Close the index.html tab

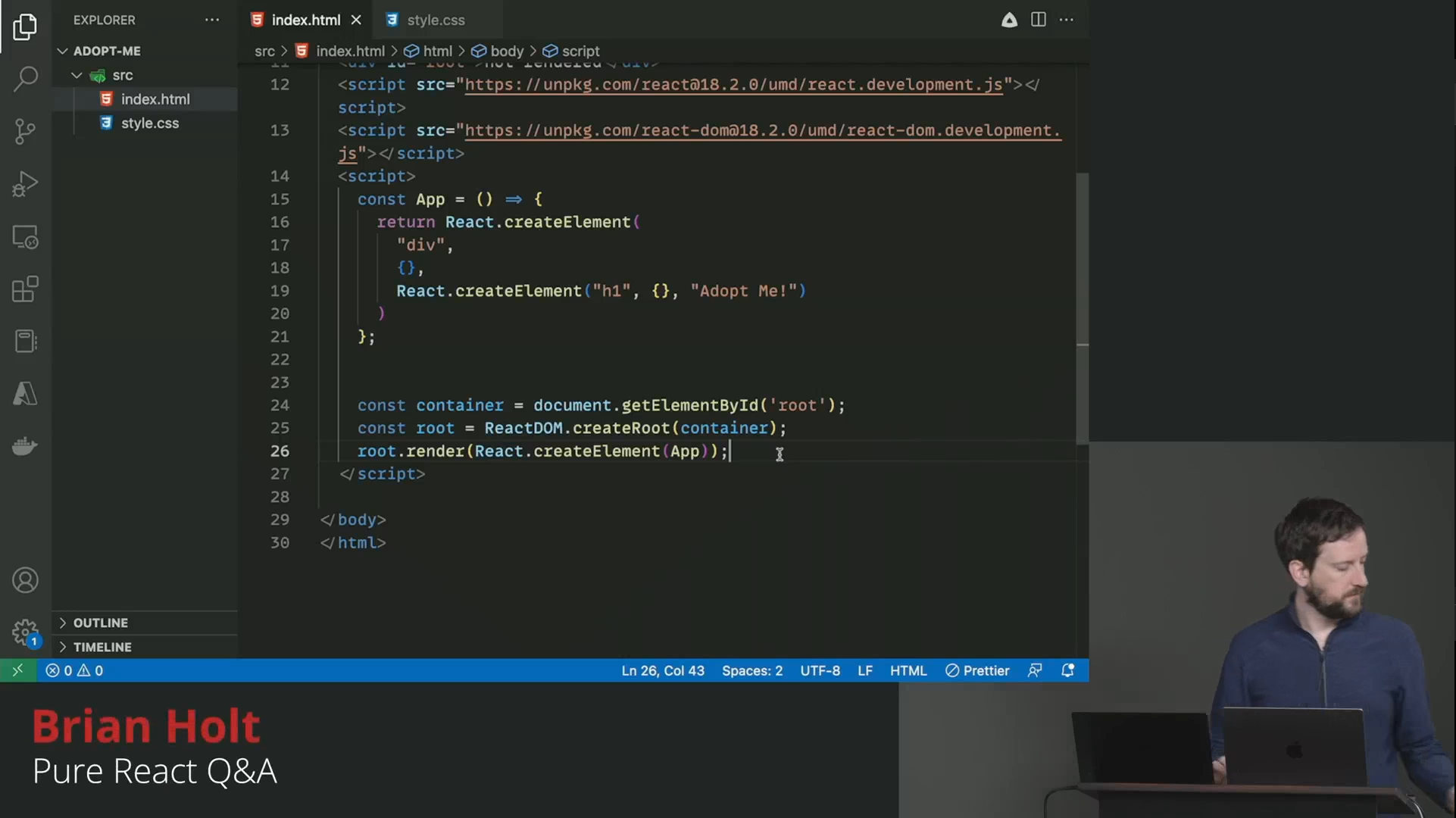tap(356, 20)
